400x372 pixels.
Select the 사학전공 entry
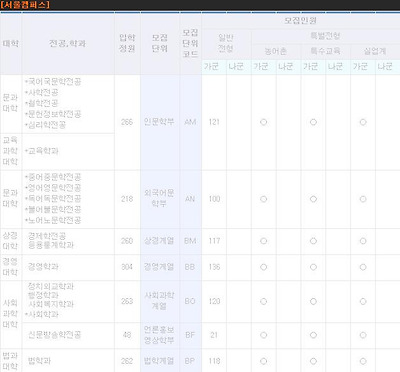[42, 92]
